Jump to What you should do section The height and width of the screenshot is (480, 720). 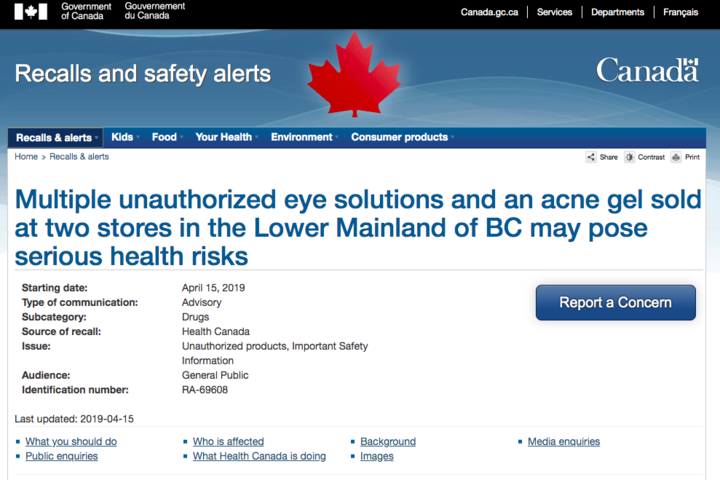point(71,441)
